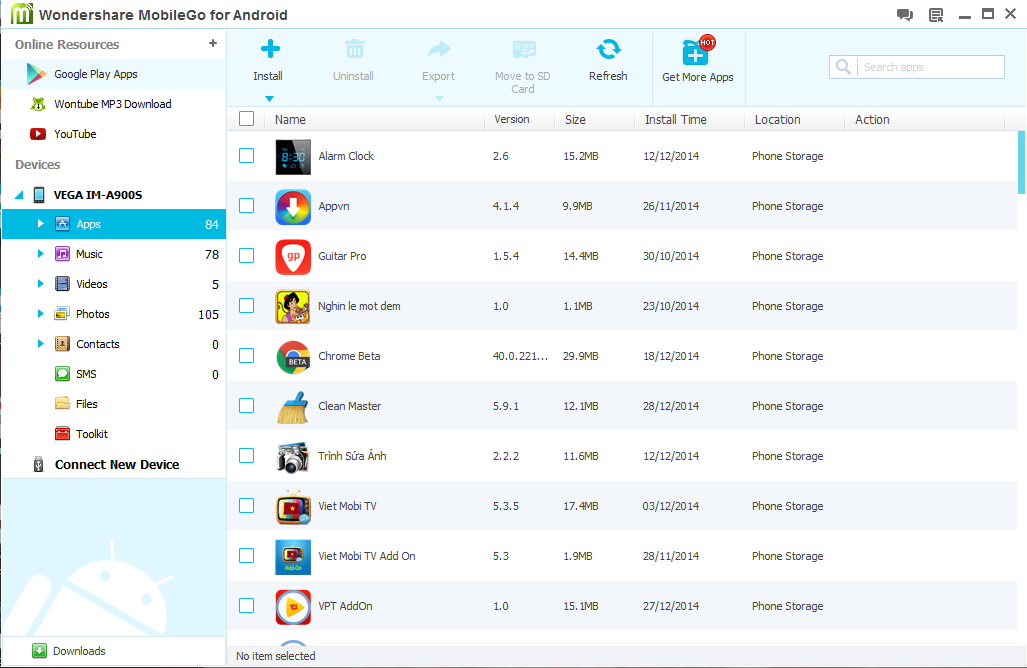This screenshot has width=1027, height=668.
Task: Check the VPT AddOn checkbox
Action: pyautogui.click(x=246, y=606)
